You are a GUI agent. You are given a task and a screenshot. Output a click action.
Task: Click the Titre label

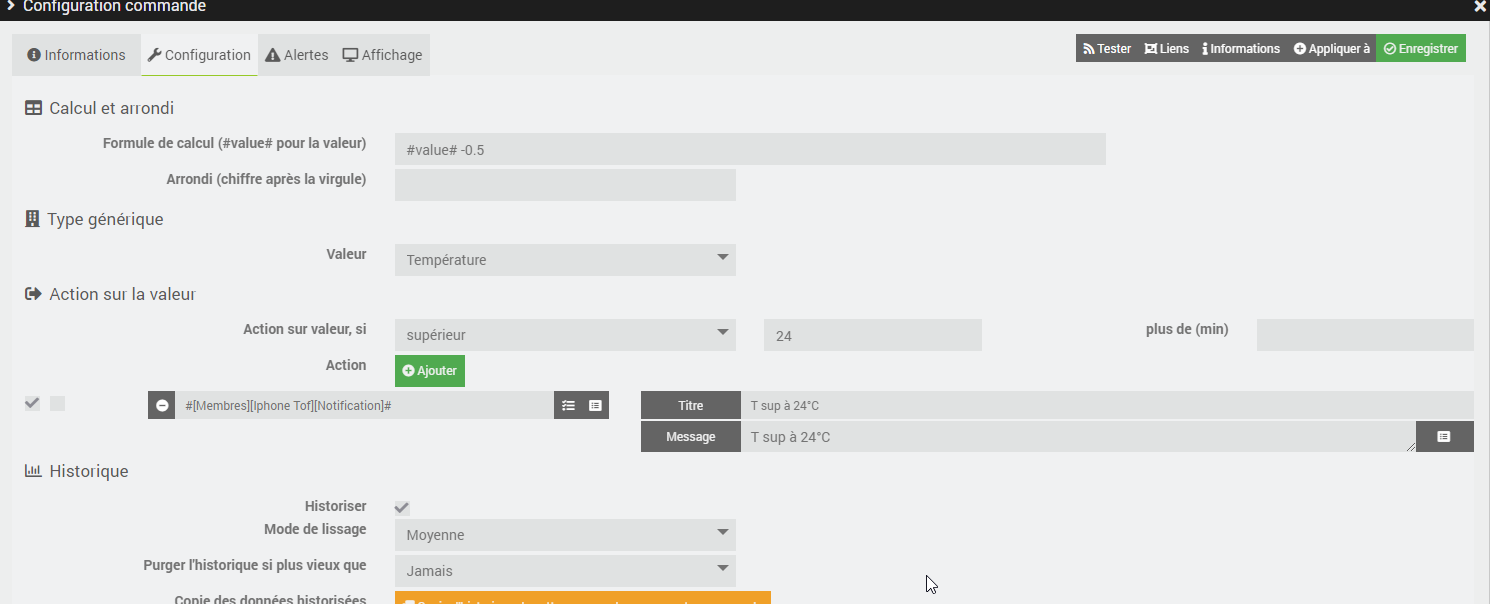[x=691, y=405]
